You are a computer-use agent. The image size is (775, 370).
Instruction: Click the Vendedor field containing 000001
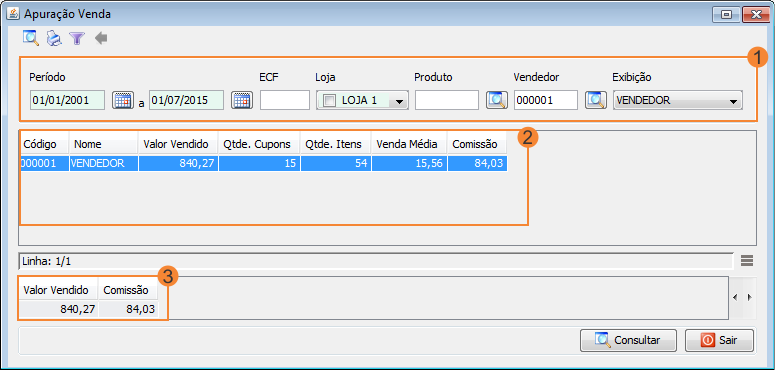[x=546, y=100]
